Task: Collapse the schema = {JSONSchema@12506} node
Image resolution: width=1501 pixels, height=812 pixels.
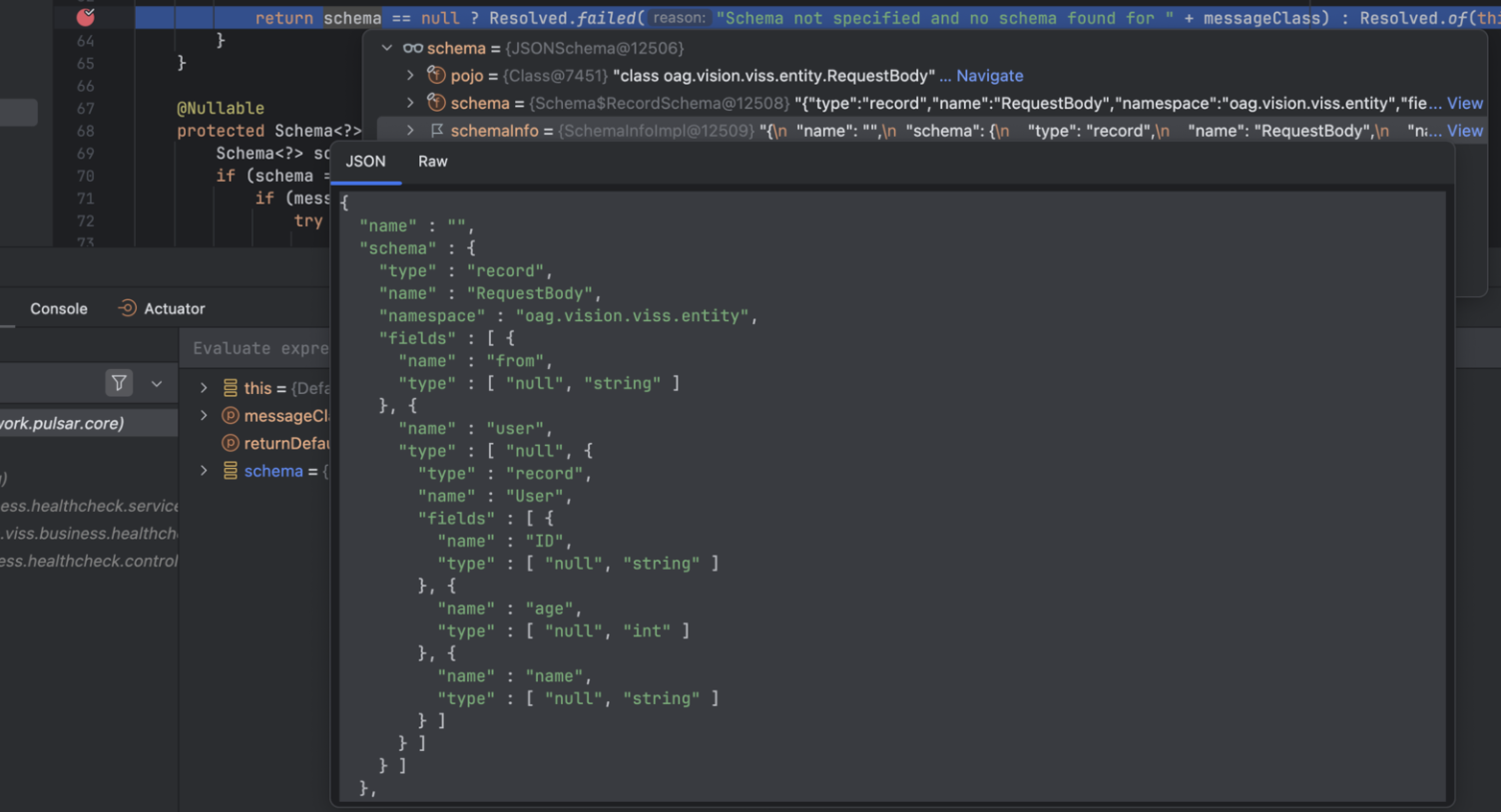Action: pyautogui.click(x=387, y=48)
